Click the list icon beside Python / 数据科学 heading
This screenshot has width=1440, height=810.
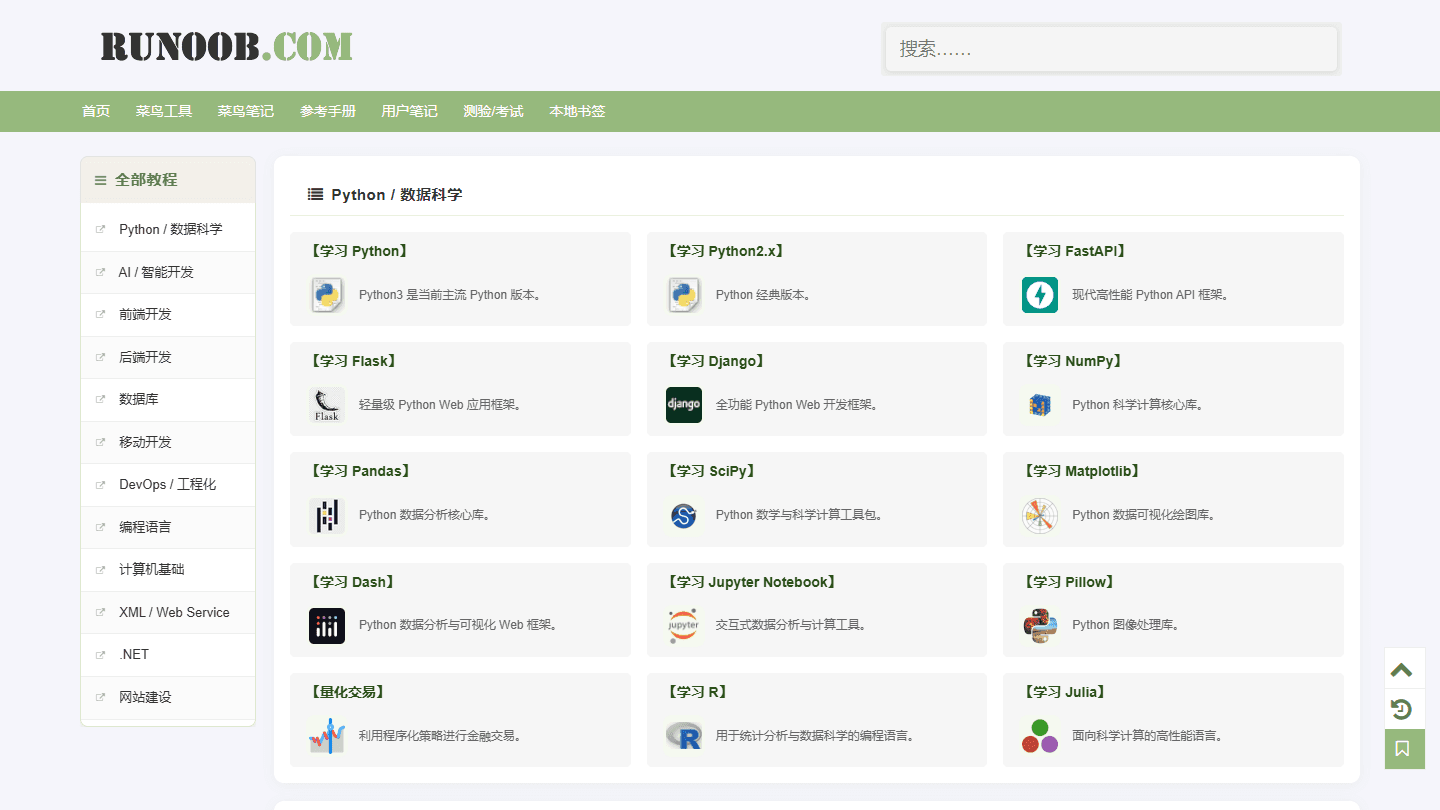[x=315, y=195]
